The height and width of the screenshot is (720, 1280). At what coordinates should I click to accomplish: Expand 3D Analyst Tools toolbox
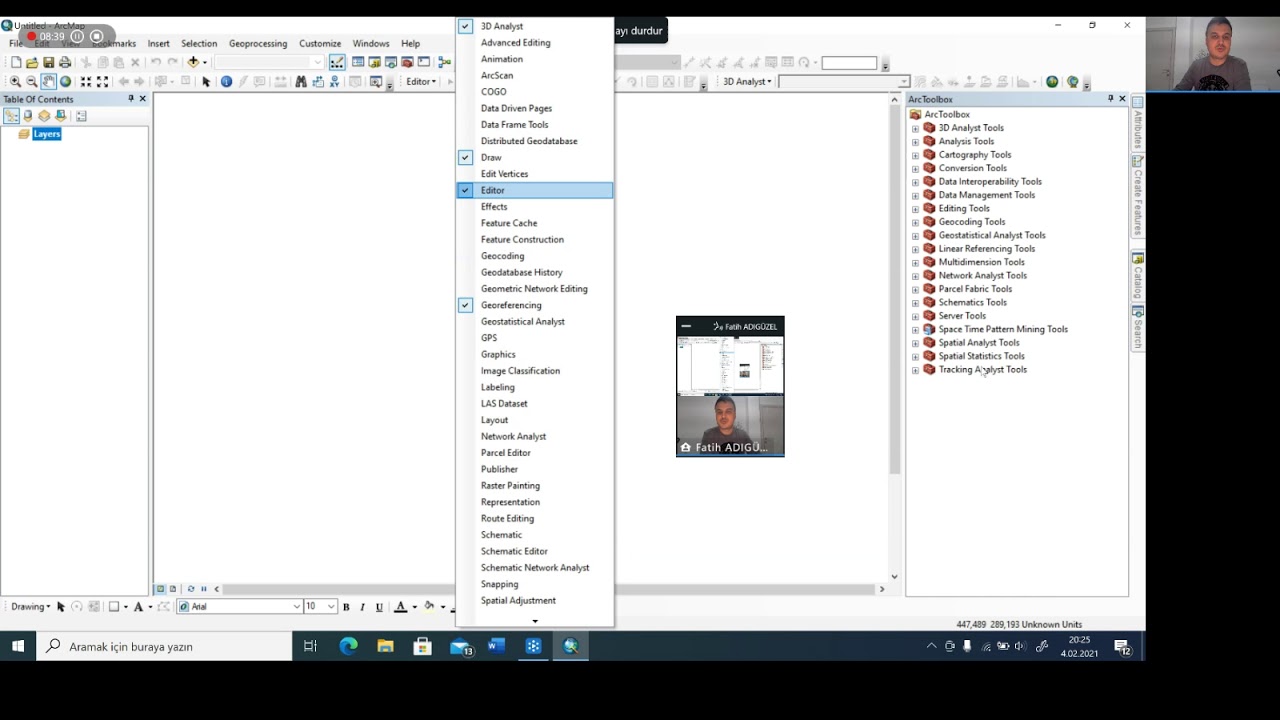point(915,128)
